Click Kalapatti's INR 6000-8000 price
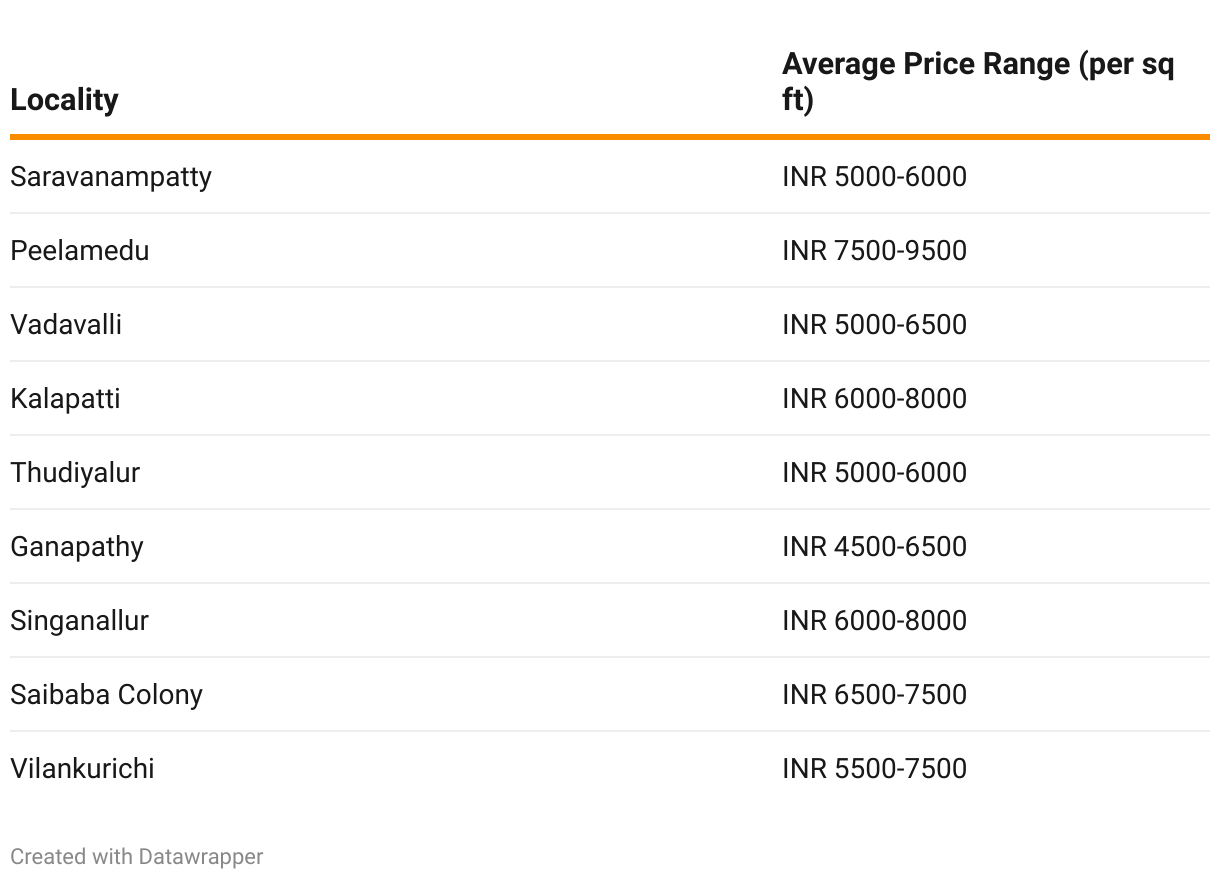Image resolution: width=1220 pixels, height=880 pixels. tap(874, 399)
